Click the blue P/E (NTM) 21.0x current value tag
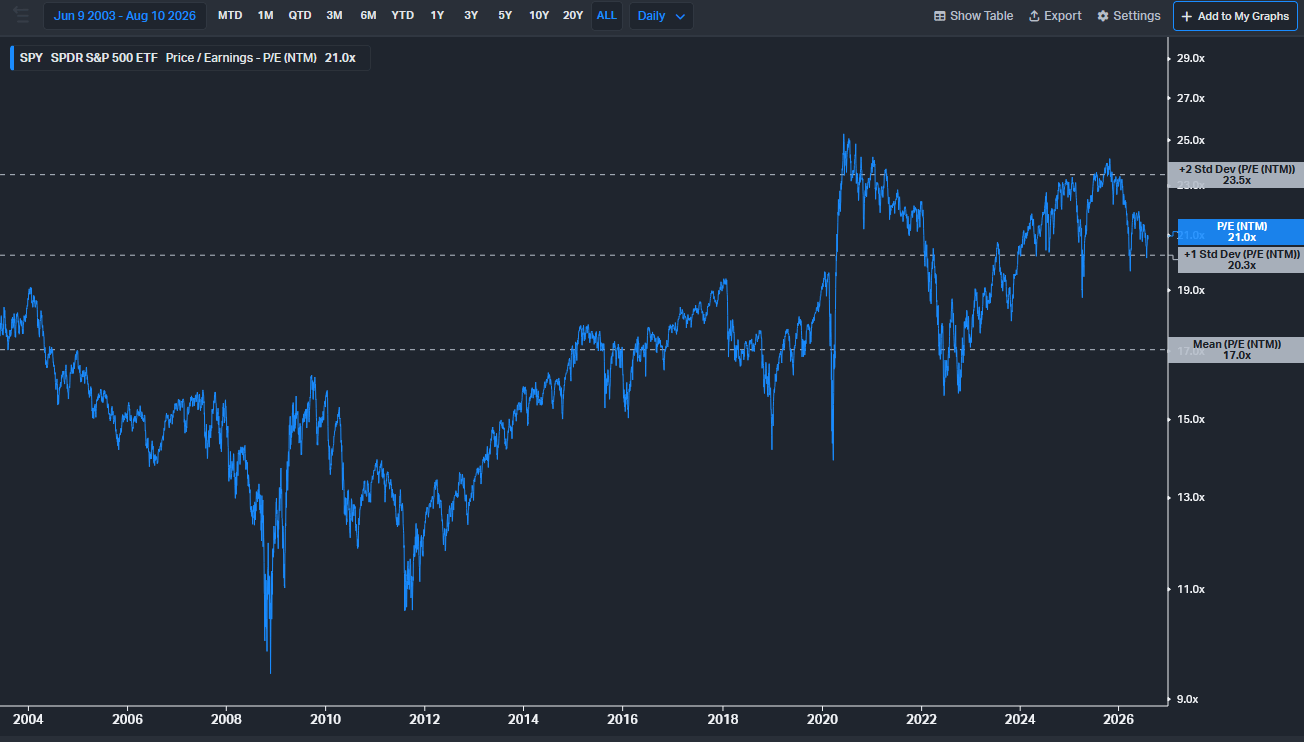This screenshot has height=742, width=1304. click(x=1241, y=232)
